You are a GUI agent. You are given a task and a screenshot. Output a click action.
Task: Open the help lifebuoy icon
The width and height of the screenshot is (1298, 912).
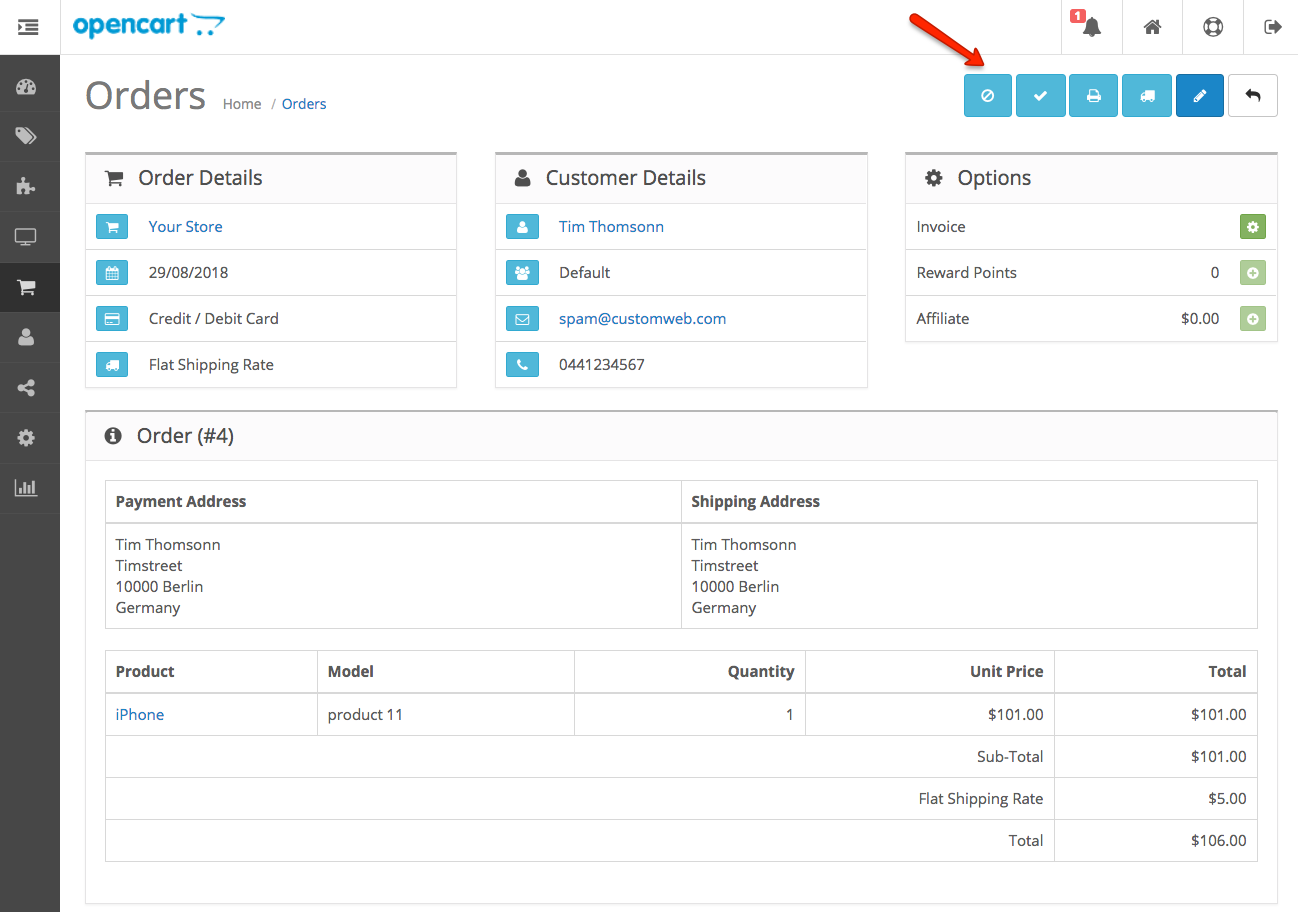tap(1212, 27)
